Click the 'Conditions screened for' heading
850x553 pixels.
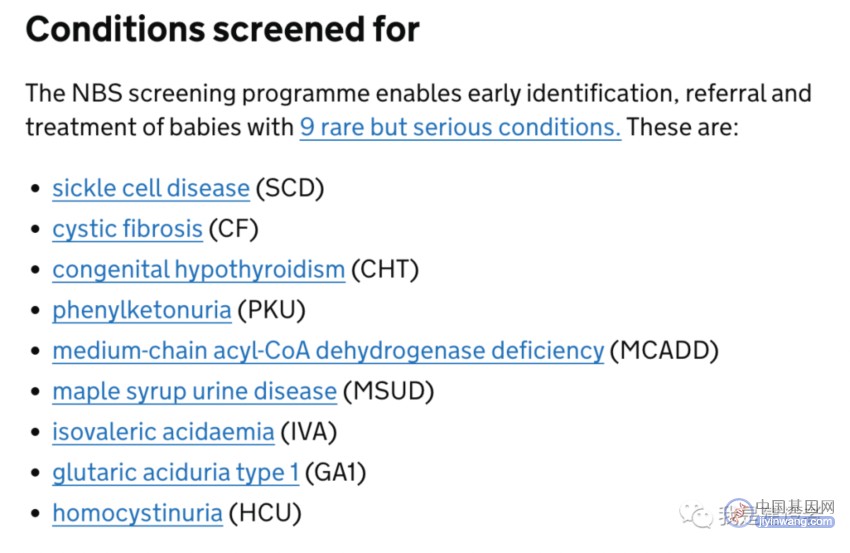coord(222,29)
